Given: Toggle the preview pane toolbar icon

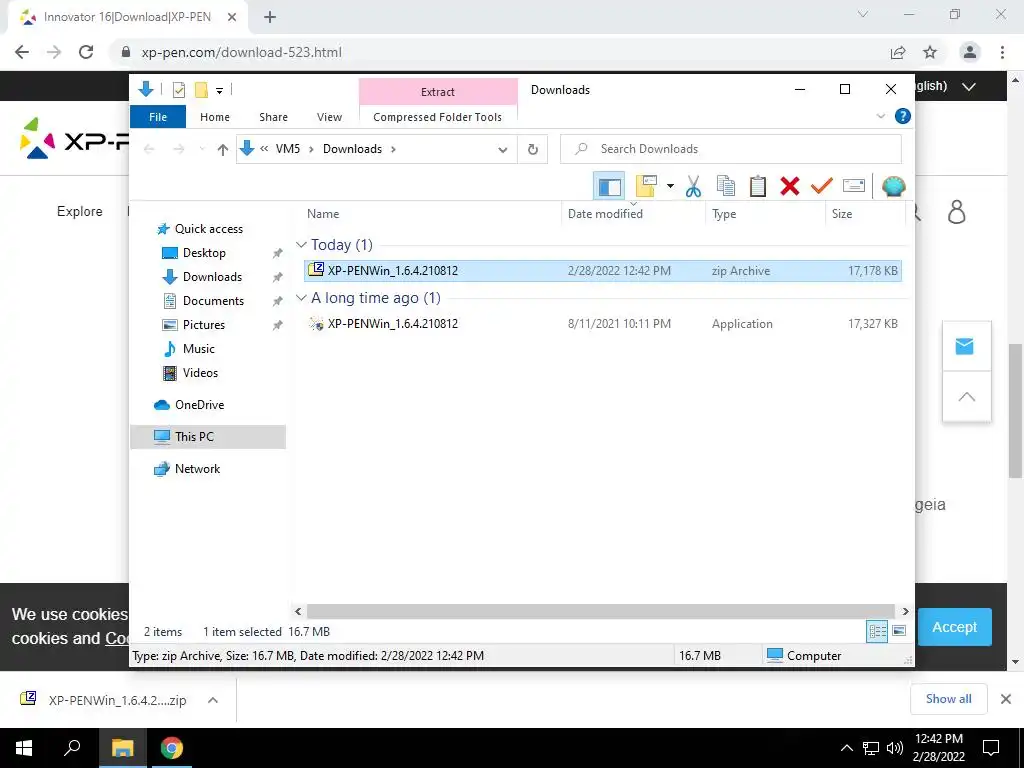Looking at the screenshot, I should (609, 186).
